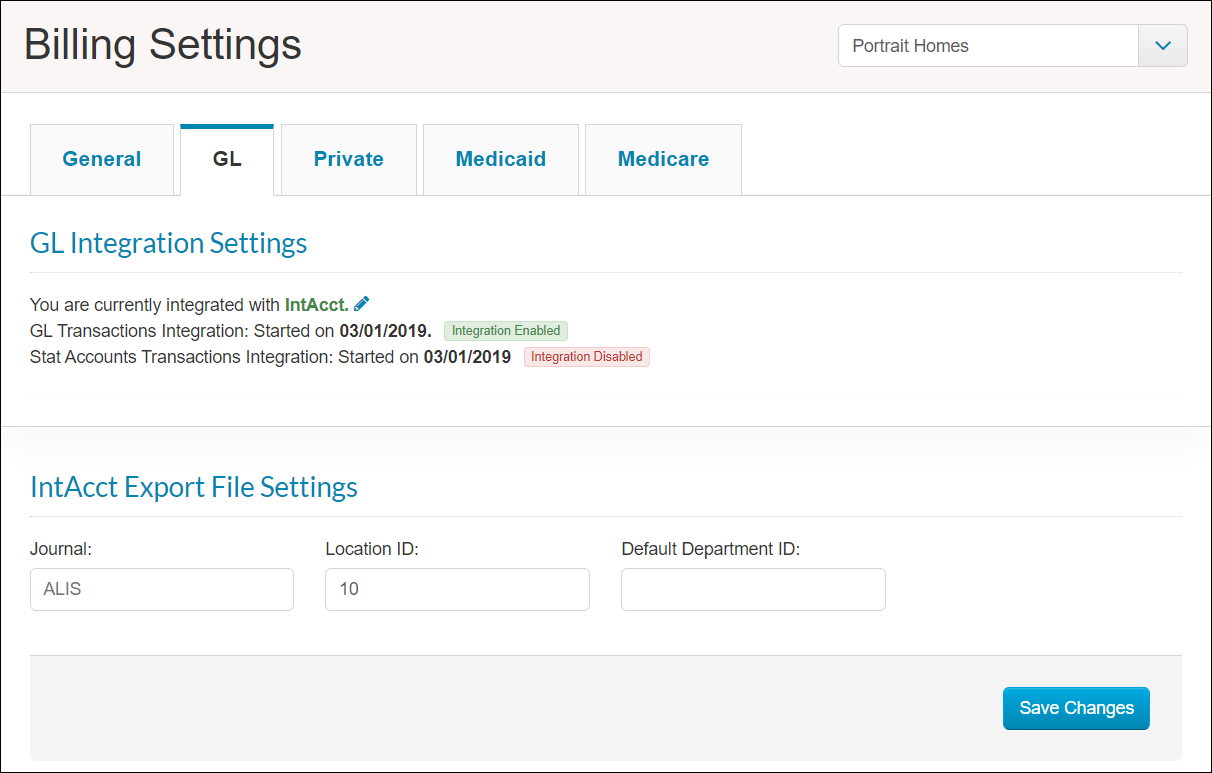The width and height of the screenshot is (1212, 773).
Task: Click the Integration Disabled badge
Action: pyautogui.click(x=587, y=357)
